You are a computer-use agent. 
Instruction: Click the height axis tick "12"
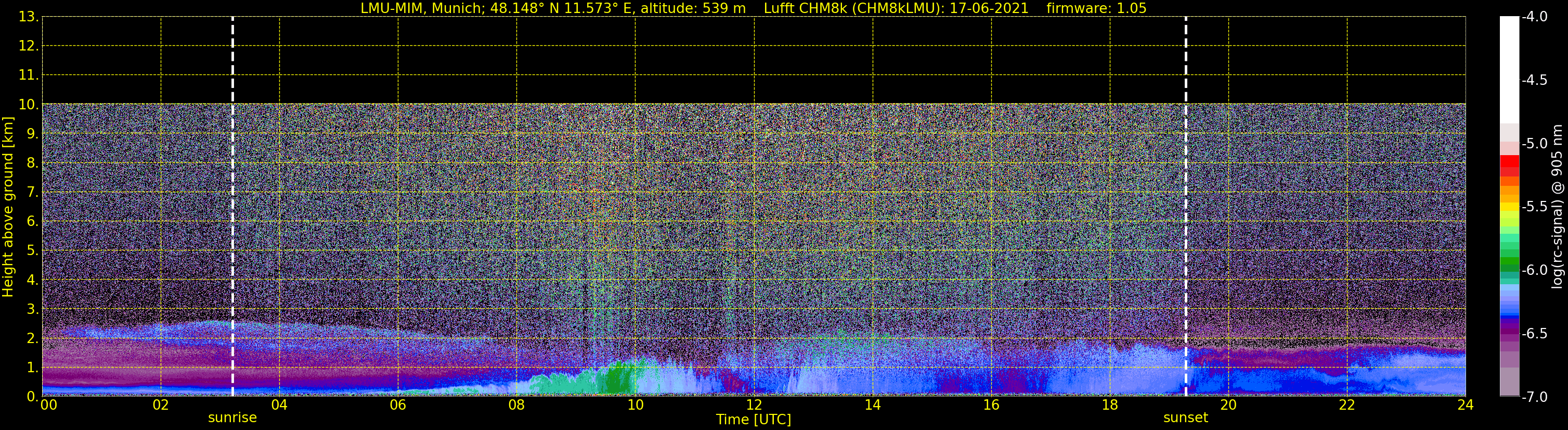29,46
